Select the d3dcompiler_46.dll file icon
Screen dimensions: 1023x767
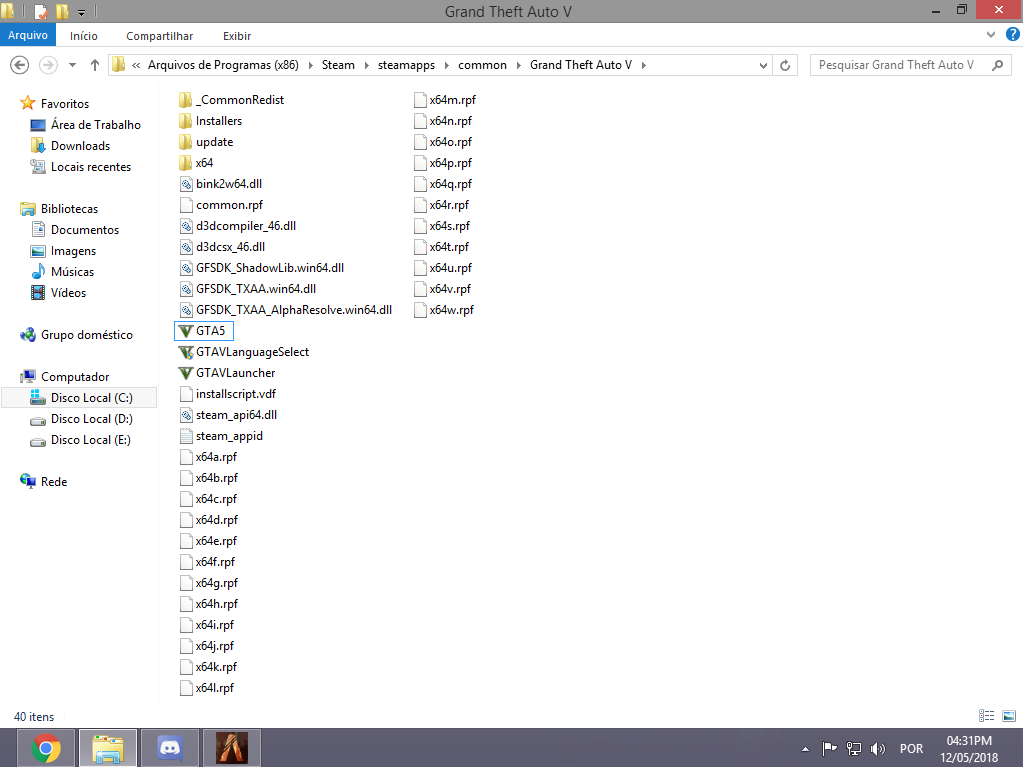click(186, 226)
